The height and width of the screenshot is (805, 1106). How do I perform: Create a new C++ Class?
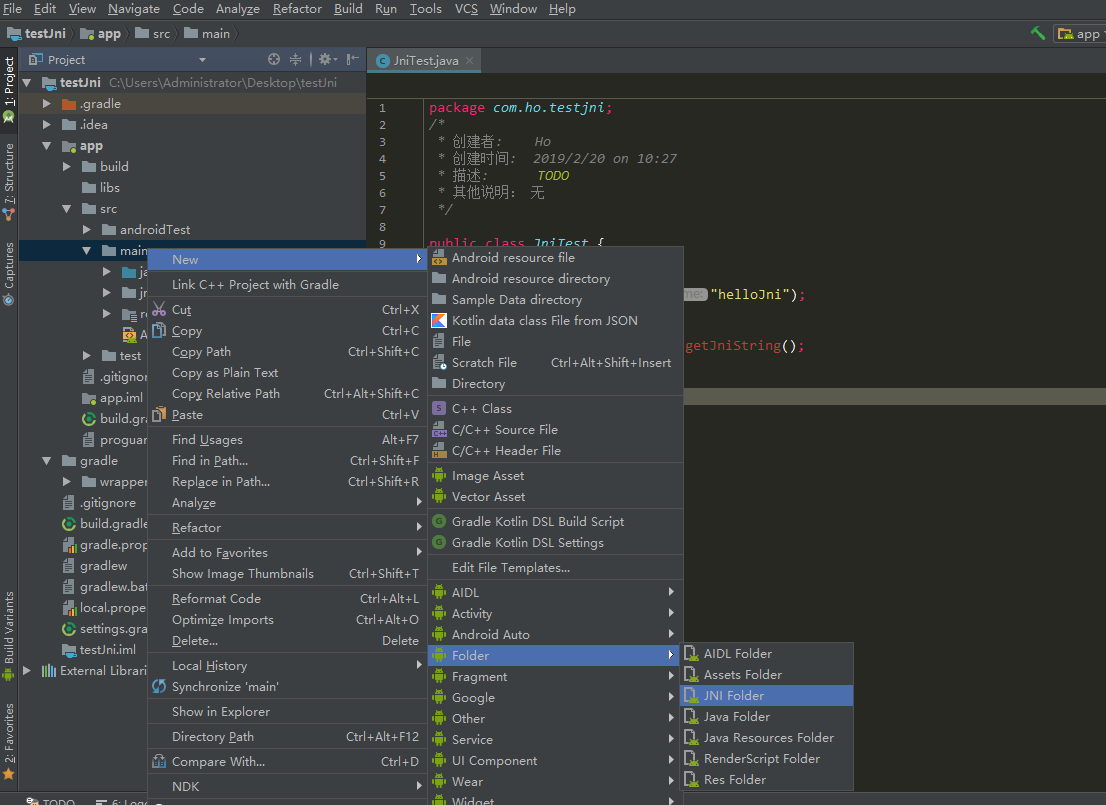(555, 408)
